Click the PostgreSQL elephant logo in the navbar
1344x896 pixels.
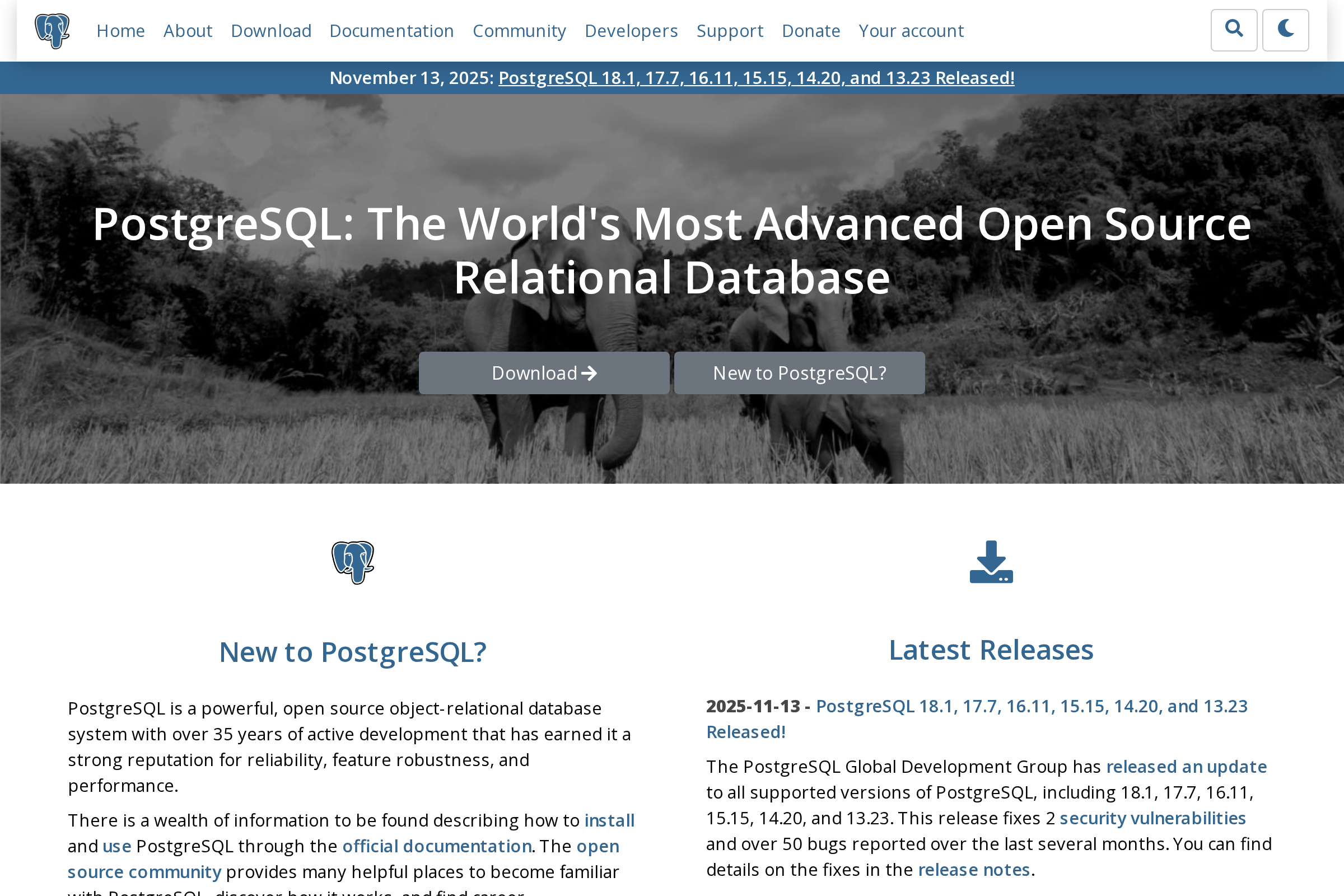52,30
